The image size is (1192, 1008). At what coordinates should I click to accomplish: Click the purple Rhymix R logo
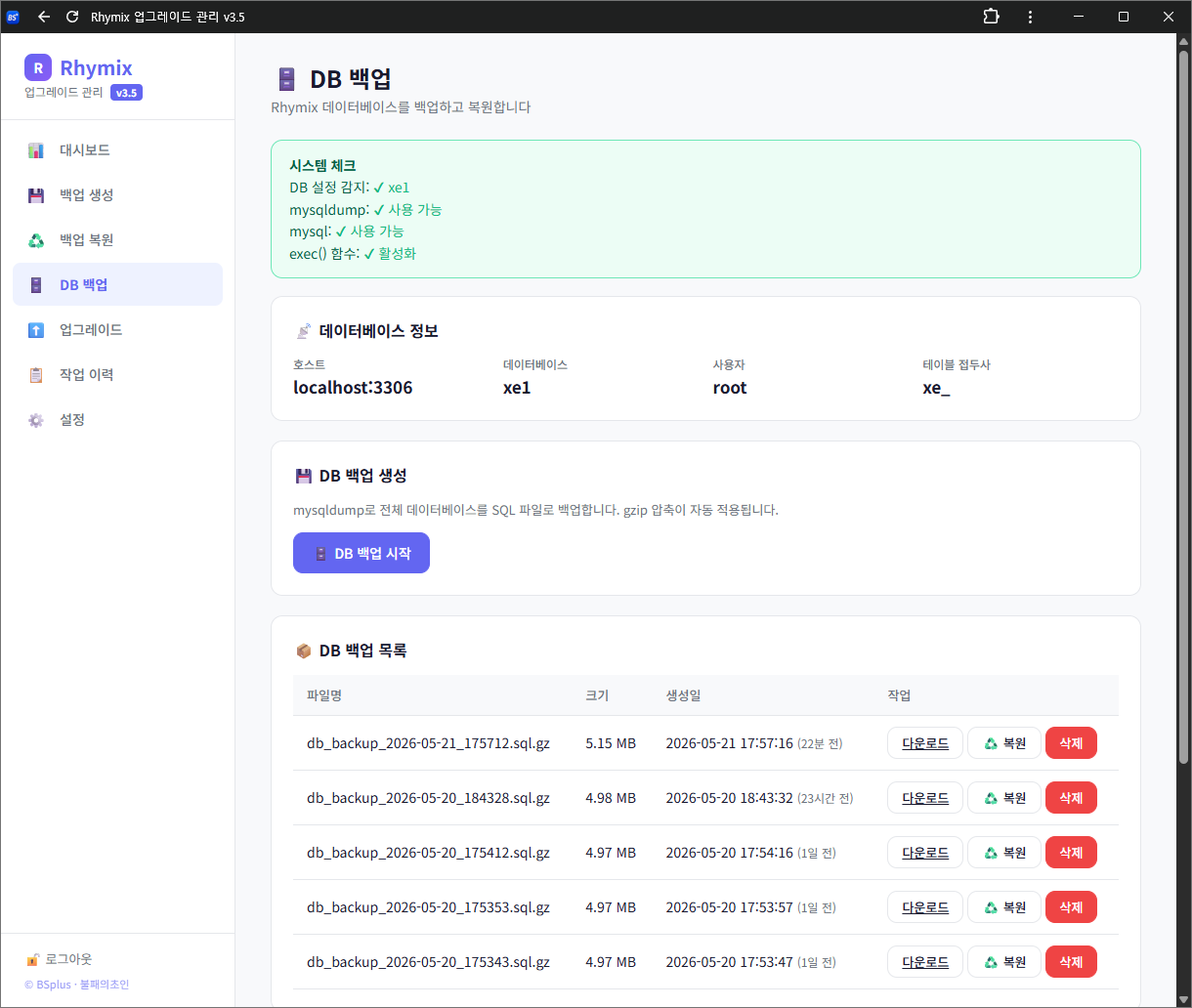37,67
